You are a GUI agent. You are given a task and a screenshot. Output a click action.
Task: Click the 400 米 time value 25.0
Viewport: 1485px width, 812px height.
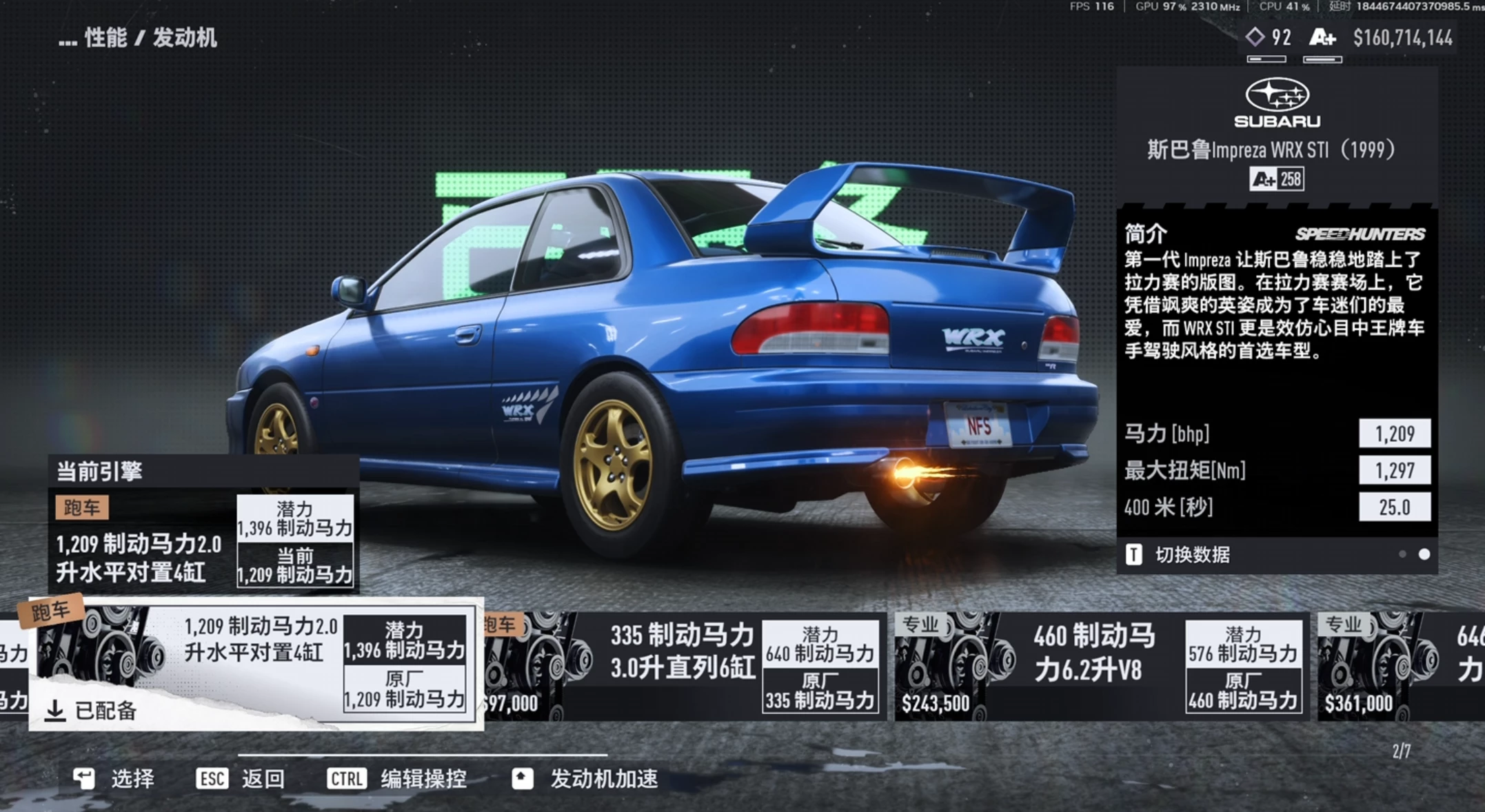tap(1395, 507)
